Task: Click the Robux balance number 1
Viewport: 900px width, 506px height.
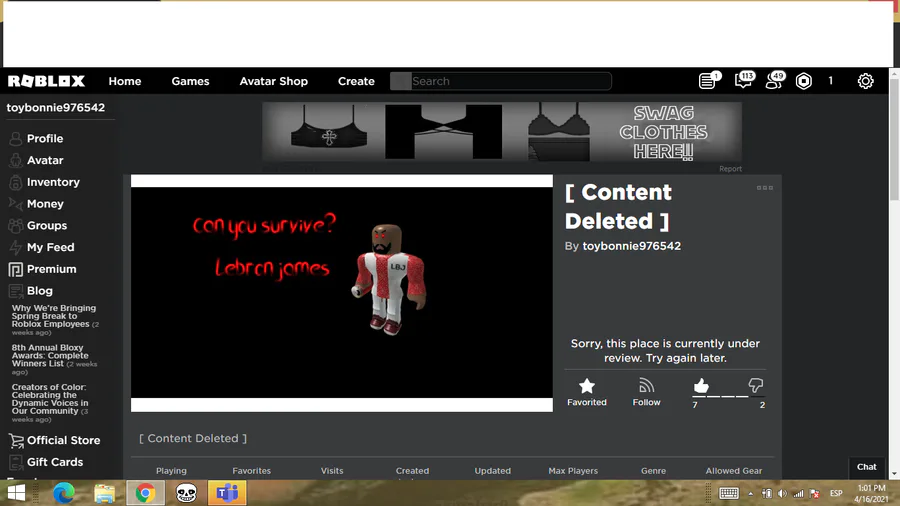Action: tap(830, 81)
